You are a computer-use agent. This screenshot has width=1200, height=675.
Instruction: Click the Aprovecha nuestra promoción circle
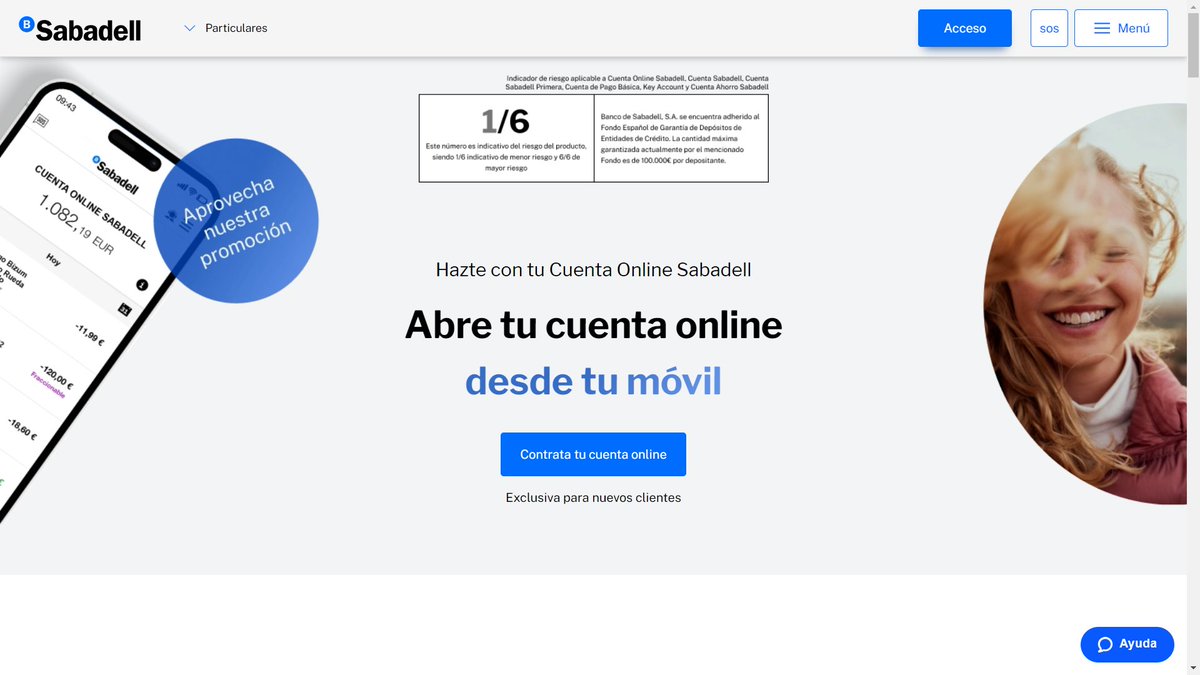pos(236,220)
